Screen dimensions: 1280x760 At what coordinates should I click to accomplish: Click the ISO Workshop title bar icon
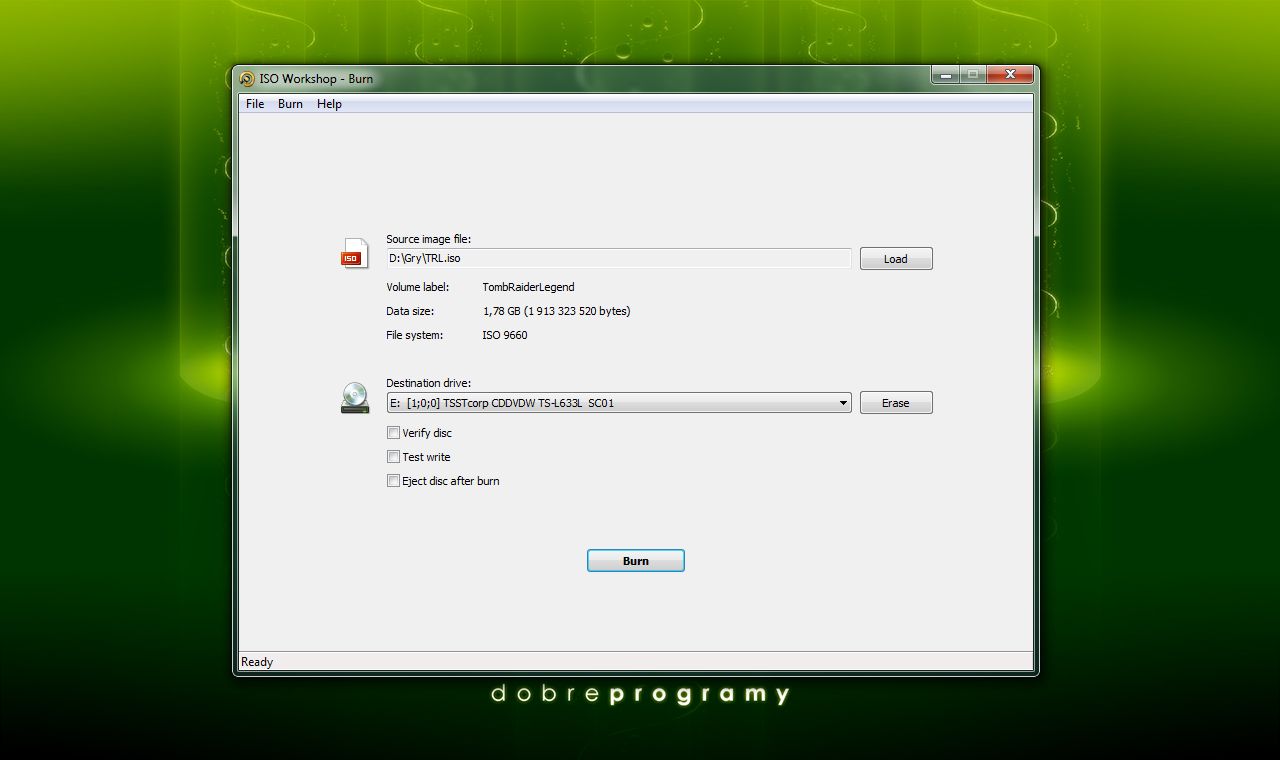click(x=247, y=79)
